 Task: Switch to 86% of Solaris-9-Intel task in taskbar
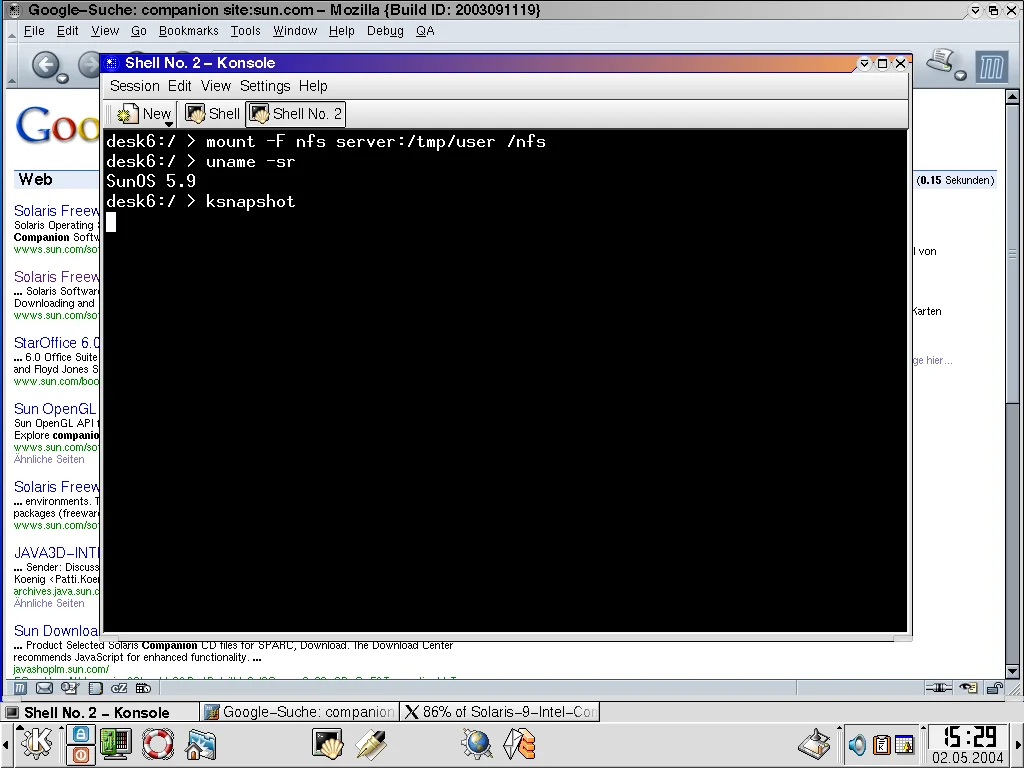pyautogui.click(x=500, y=712)
